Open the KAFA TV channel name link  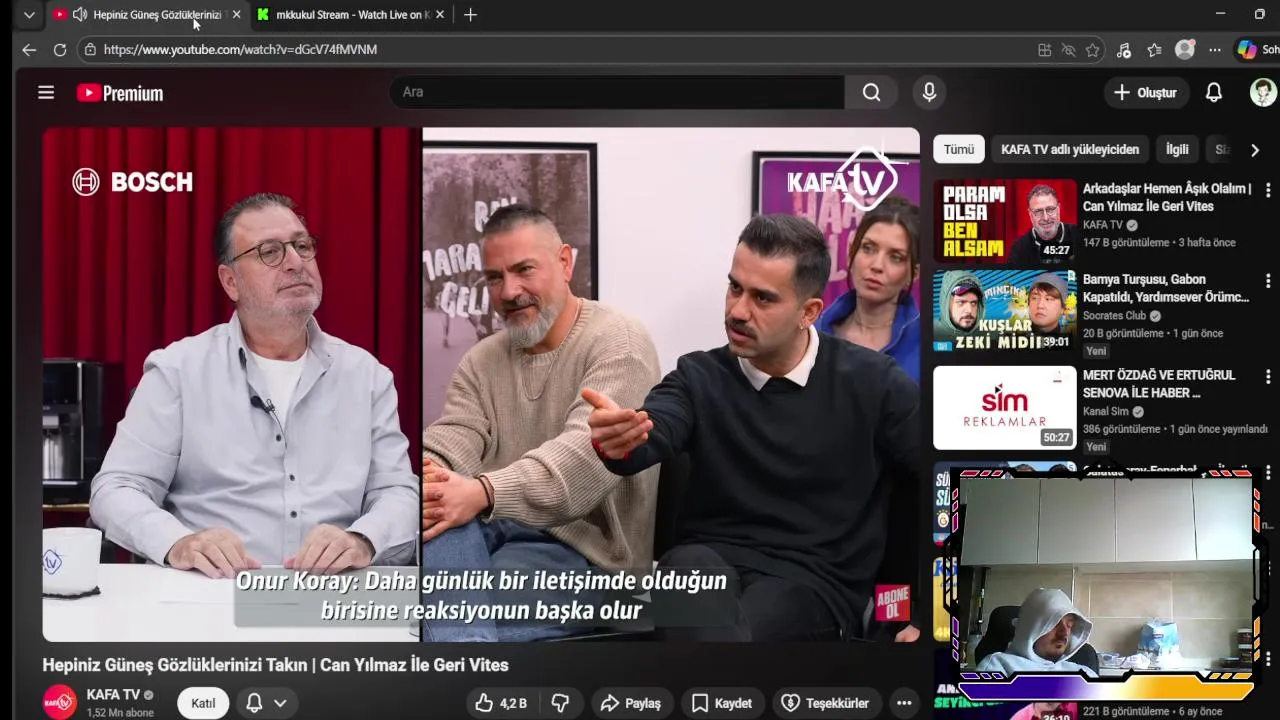point(113,694)
